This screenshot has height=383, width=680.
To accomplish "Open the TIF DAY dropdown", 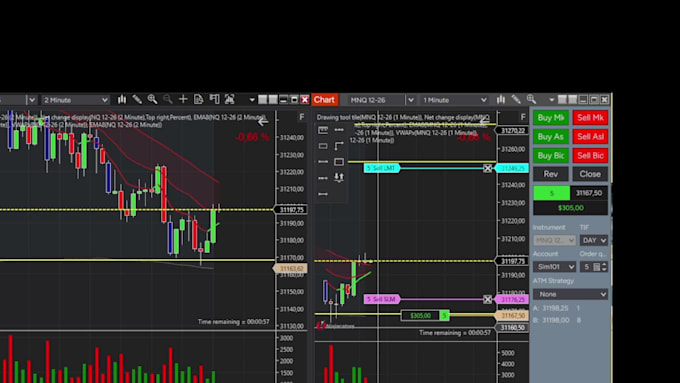I will [594, 240].
